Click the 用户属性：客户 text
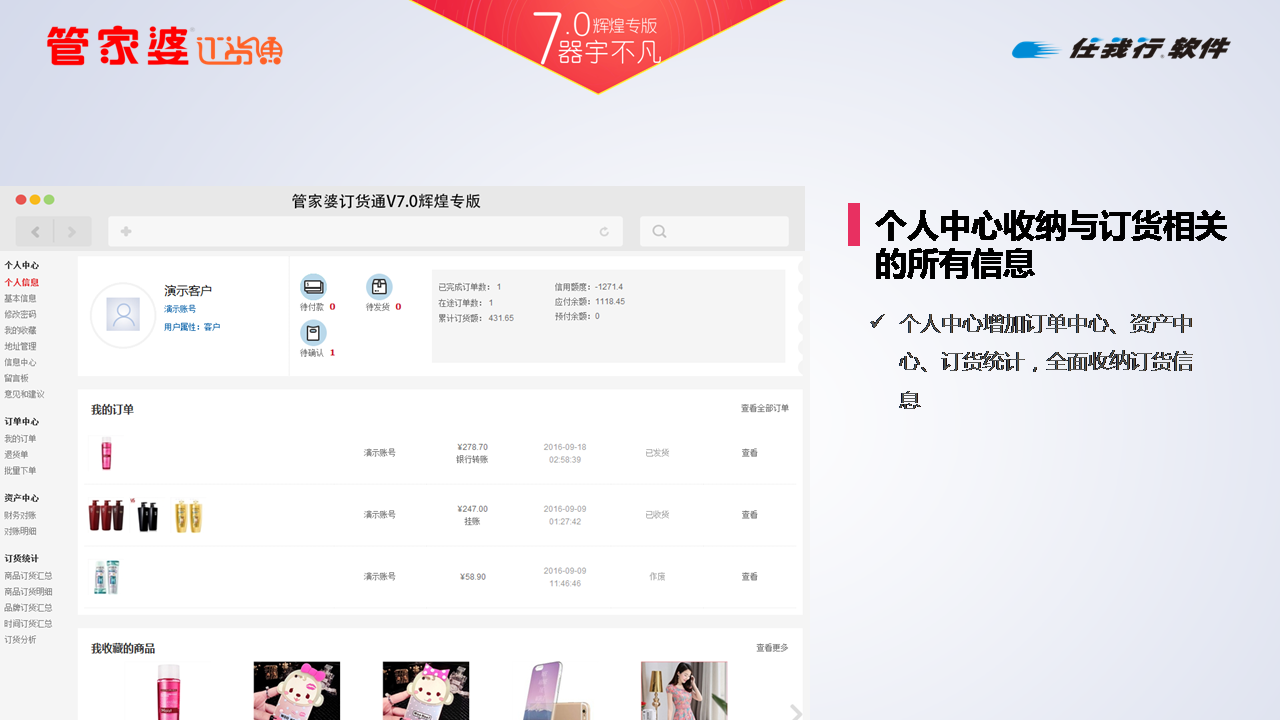Viewport: 1280px width, 720px height. [192, 327]
